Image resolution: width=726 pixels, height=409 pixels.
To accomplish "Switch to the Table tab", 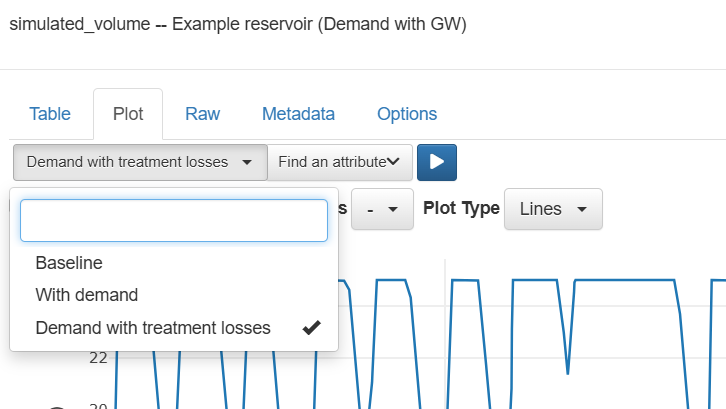I will click(x=50, y=114).
